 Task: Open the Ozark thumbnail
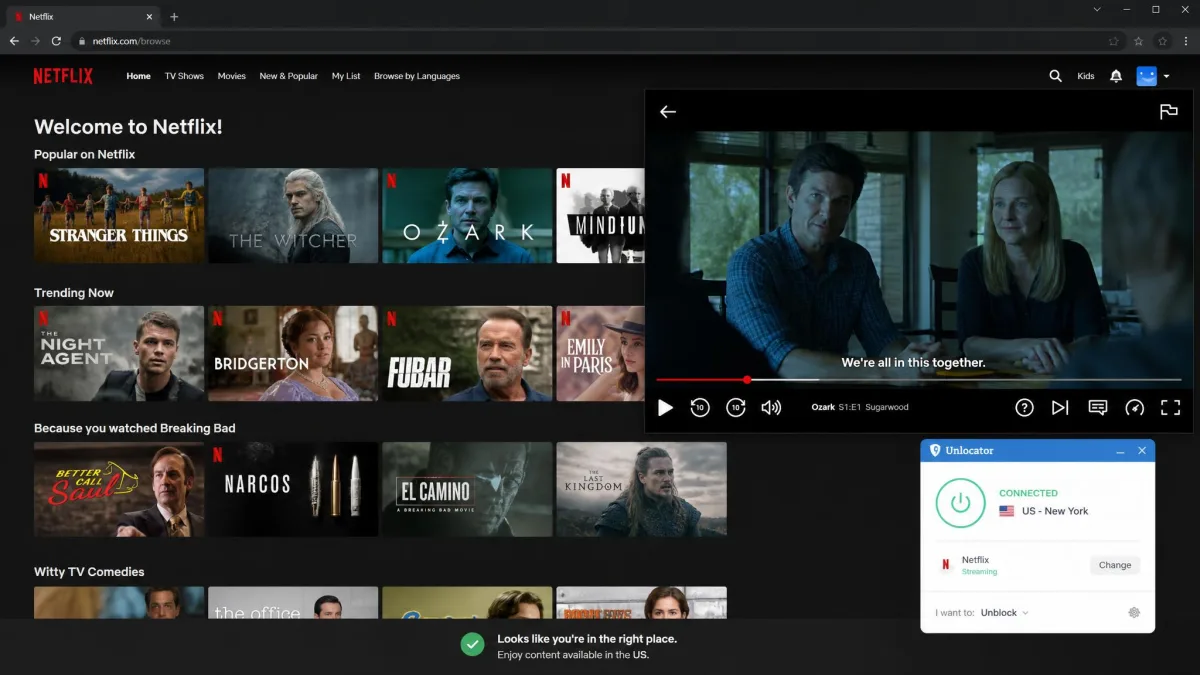pyautogui.click(x=467, y=215)
